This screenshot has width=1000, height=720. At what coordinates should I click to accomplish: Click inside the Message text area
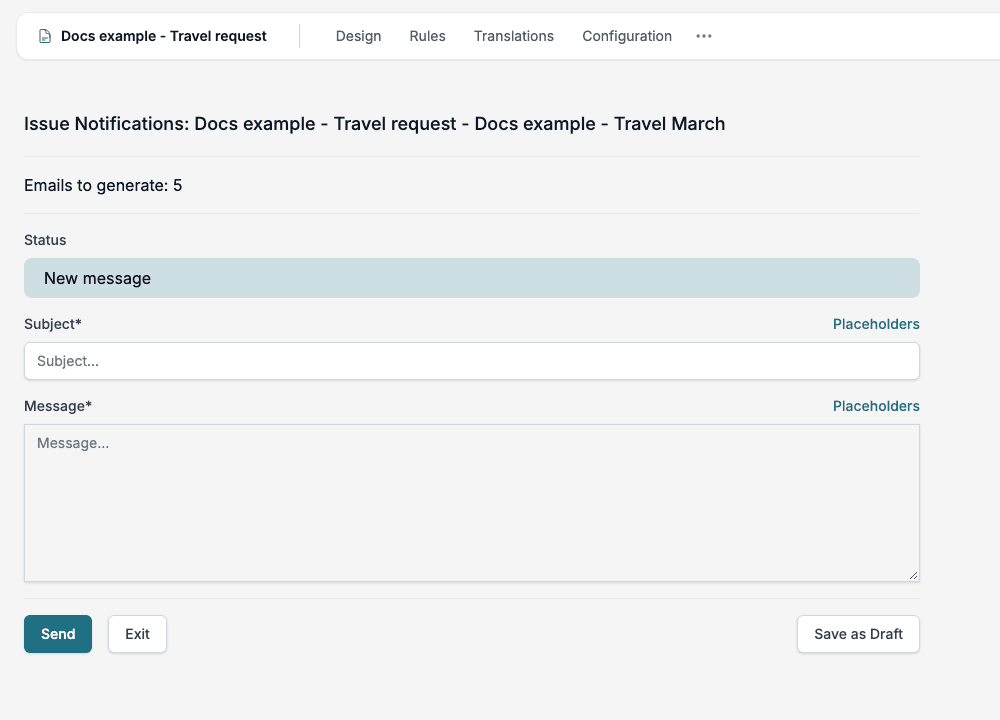(472, 503)
